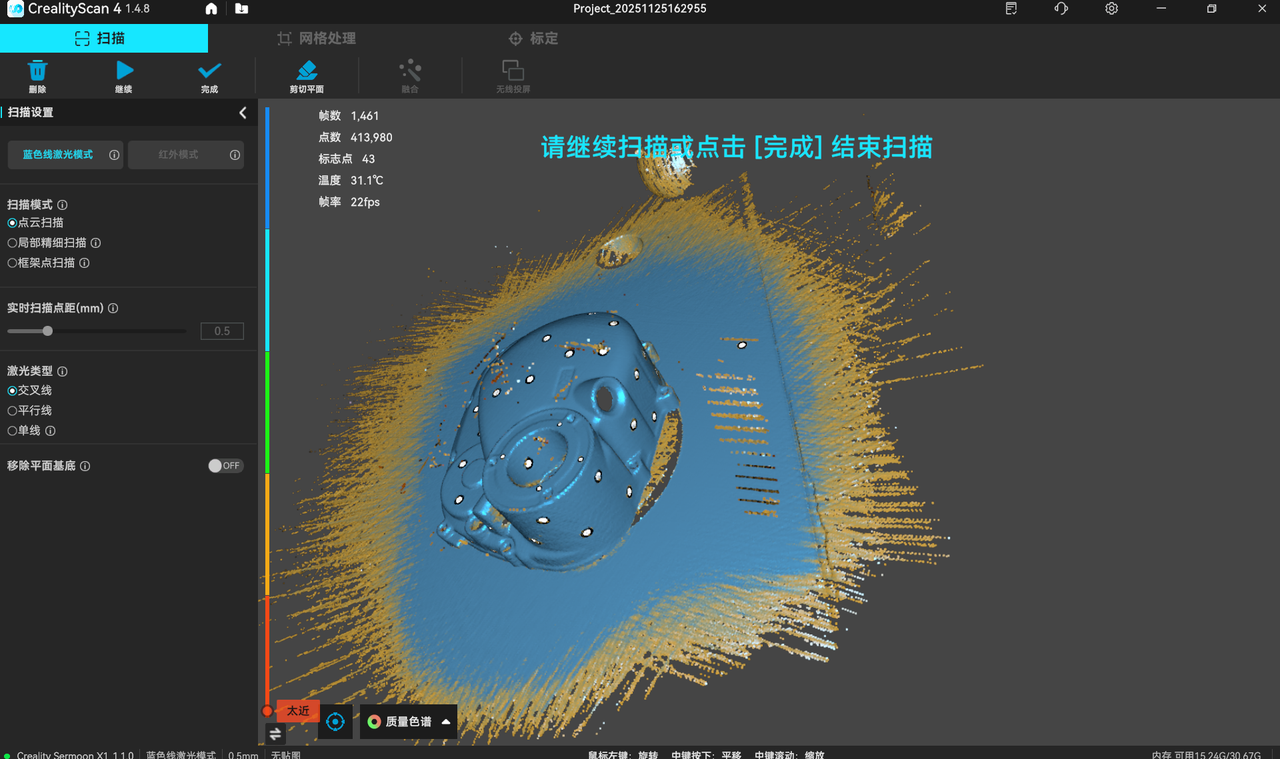
Task: Open the settings gear icon
Action: (1112, 9)
